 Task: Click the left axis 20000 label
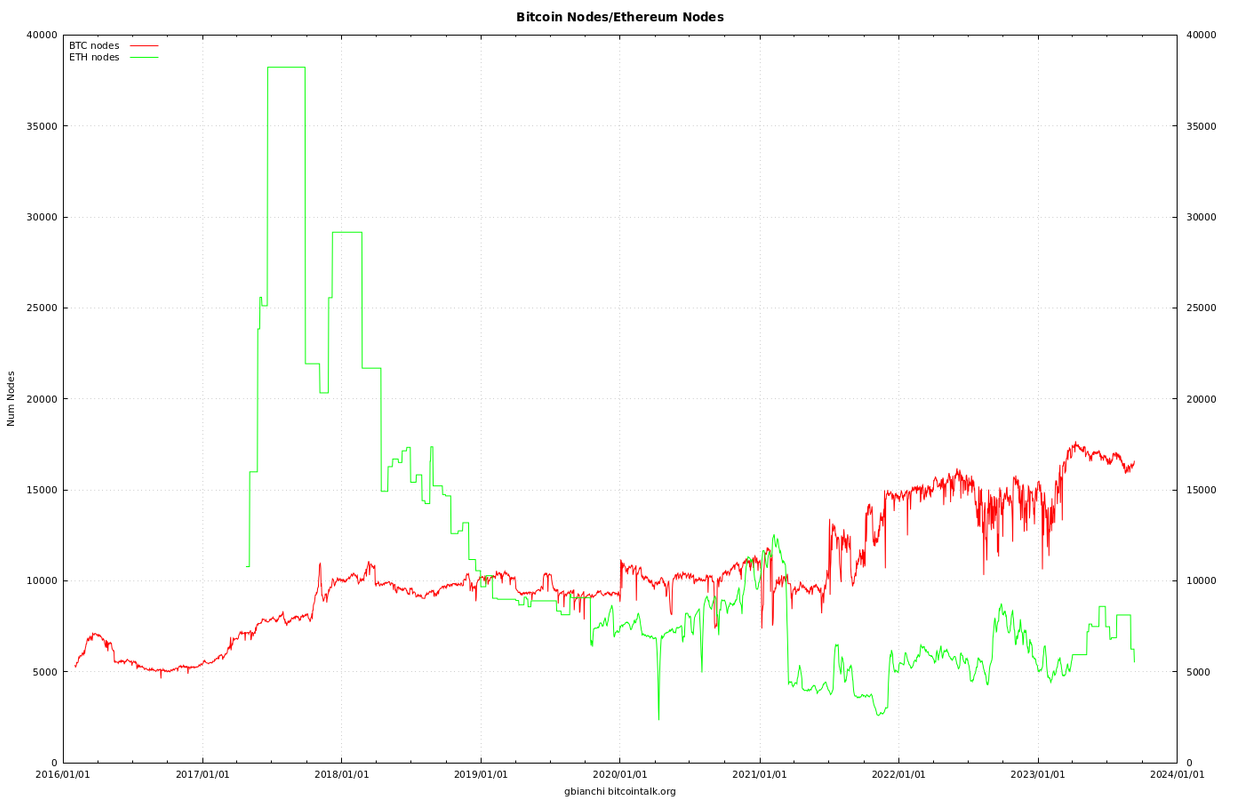[x=41, y=399]
